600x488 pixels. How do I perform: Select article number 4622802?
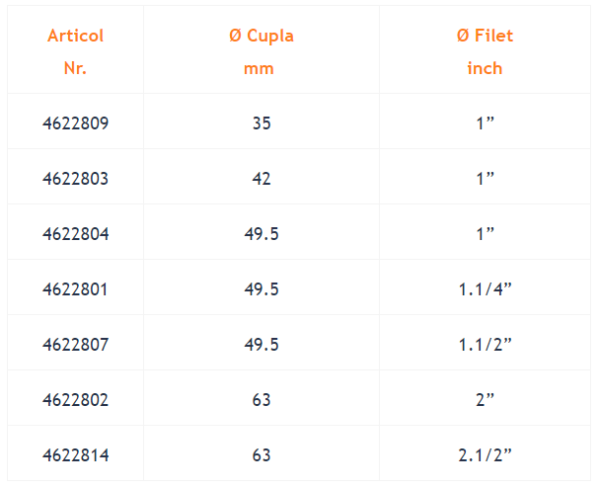coord(75,400)
